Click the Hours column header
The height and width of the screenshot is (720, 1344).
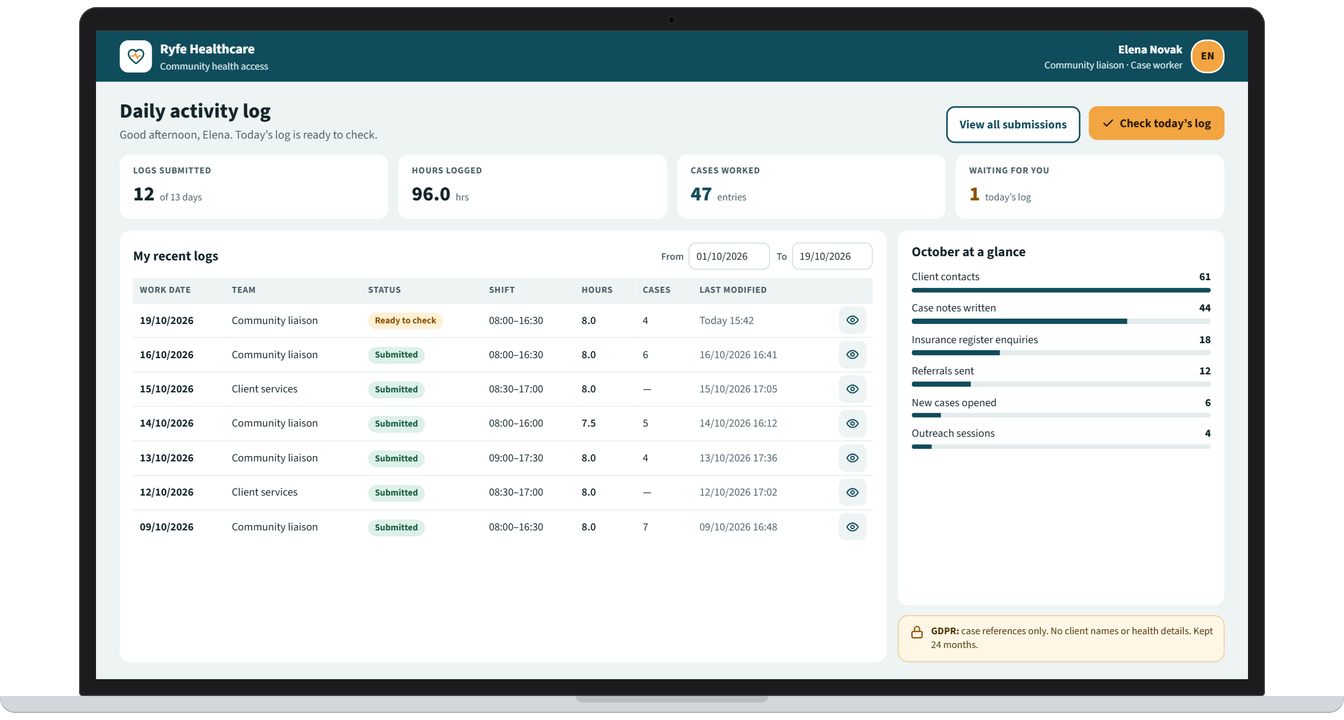coord(597,290)
